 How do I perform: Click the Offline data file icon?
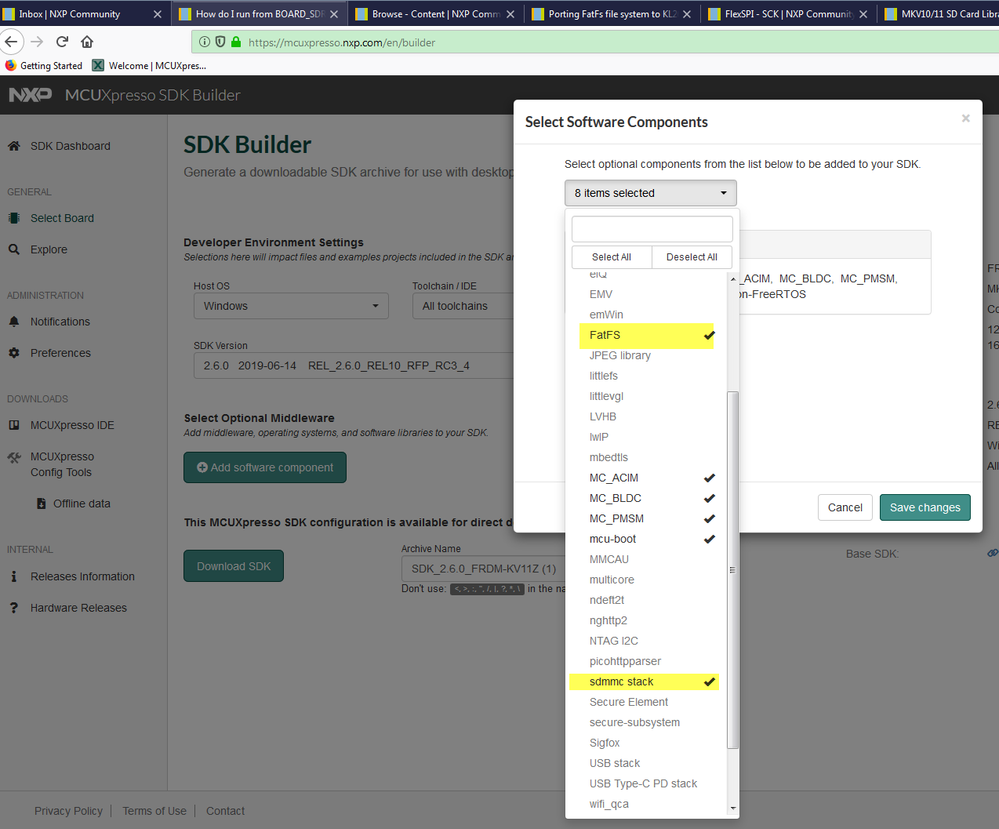[41, 503]
